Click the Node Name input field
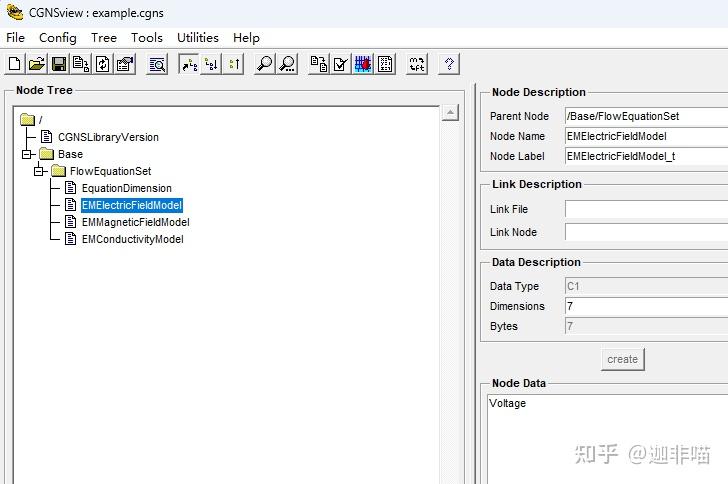This screenshot has width=728, height=484. tap(646, 136)
